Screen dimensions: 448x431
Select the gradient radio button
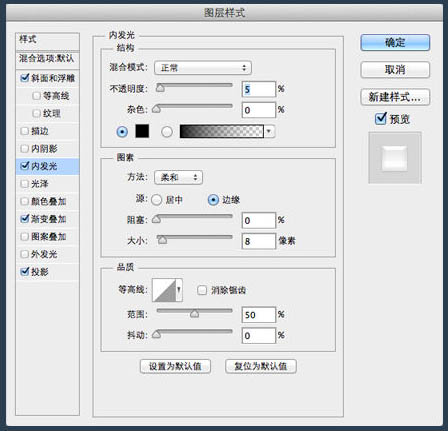pos(167,132)
